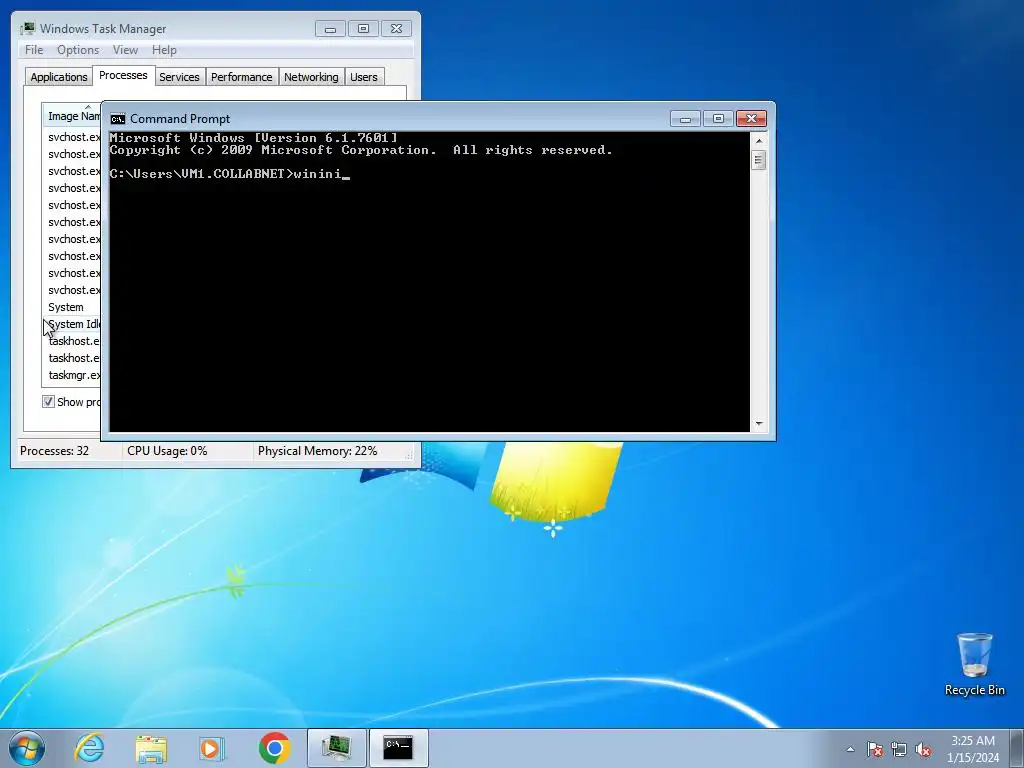This screenshot has width=1024, height=768.
Task: Open the clock showing 3:25 AM
Action: pos(973,749)
